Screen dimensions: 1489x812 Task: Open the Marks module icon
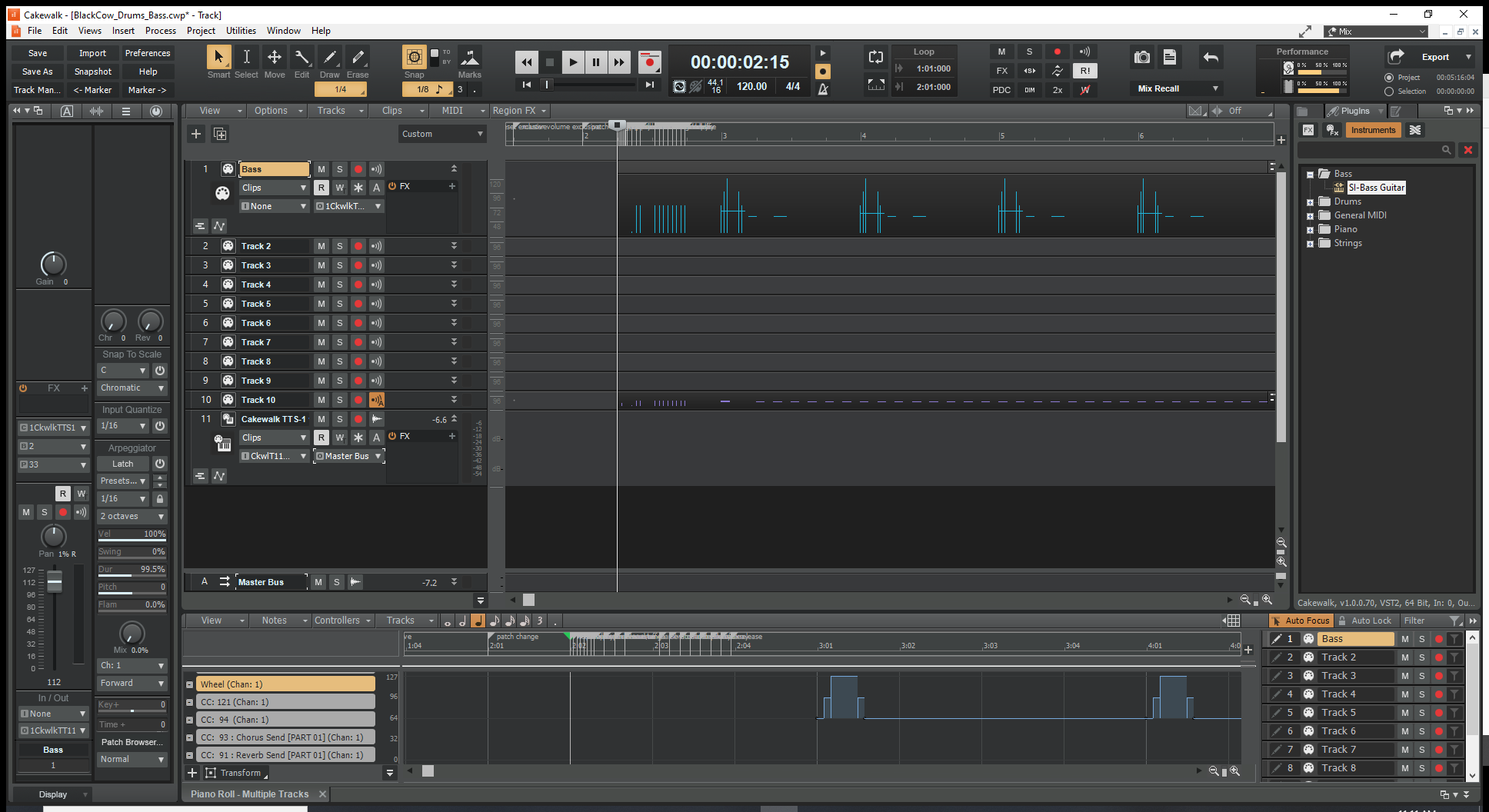coord(469,57)
